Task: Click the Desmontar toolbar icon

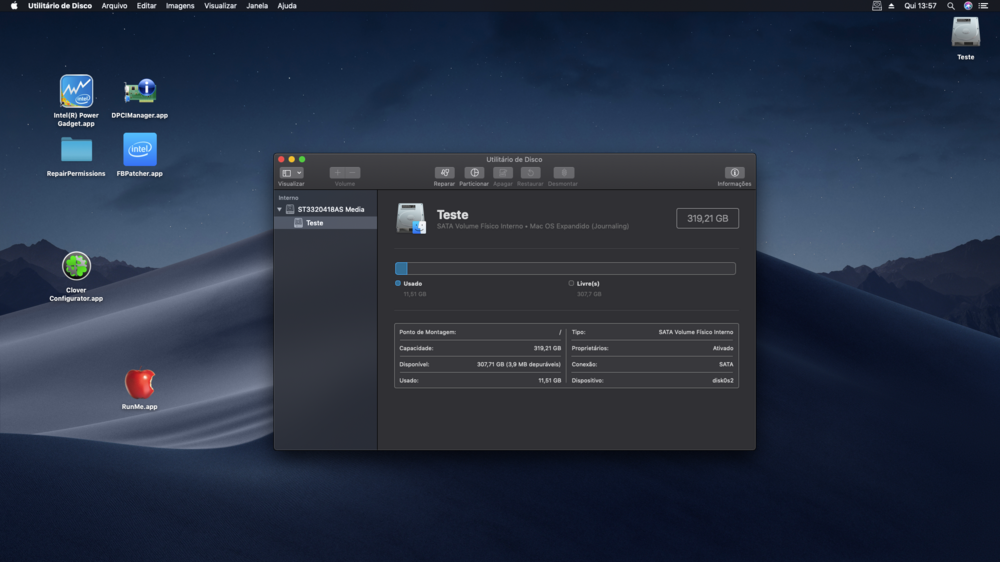Action: pos(563,173)
